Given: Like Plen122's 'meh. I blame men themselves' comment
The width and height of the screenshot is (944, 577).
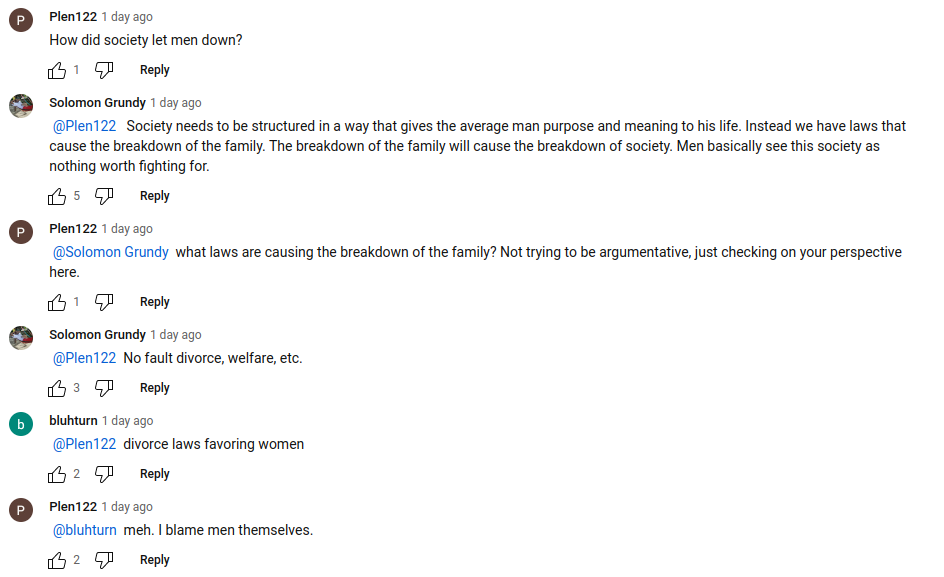Looking at the screenshot, I should pyautogui.click(x=57, y=560).
